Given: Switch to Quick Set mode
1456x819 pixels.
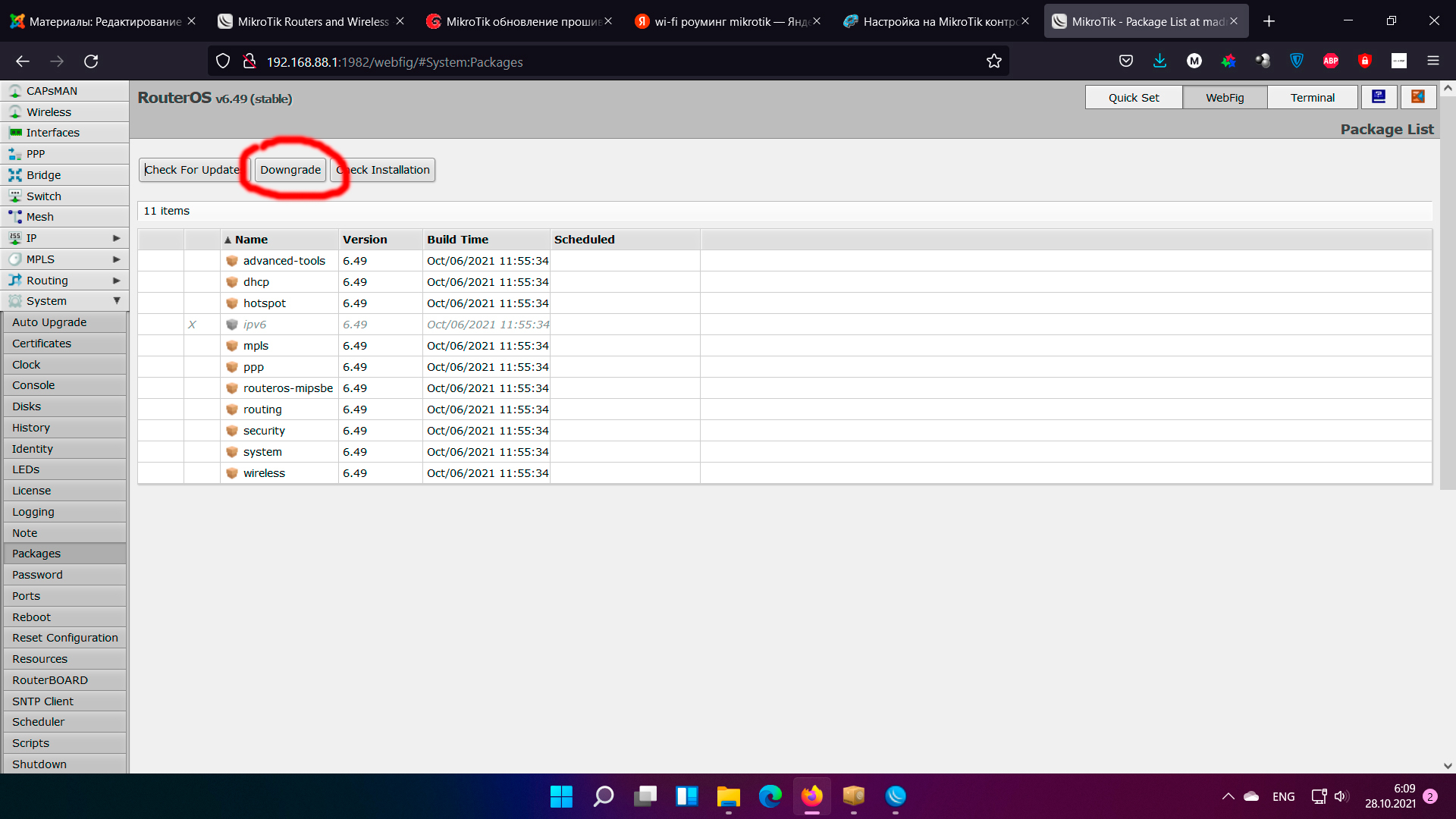Looking at the screenshot, I should tap(1134, 98).
